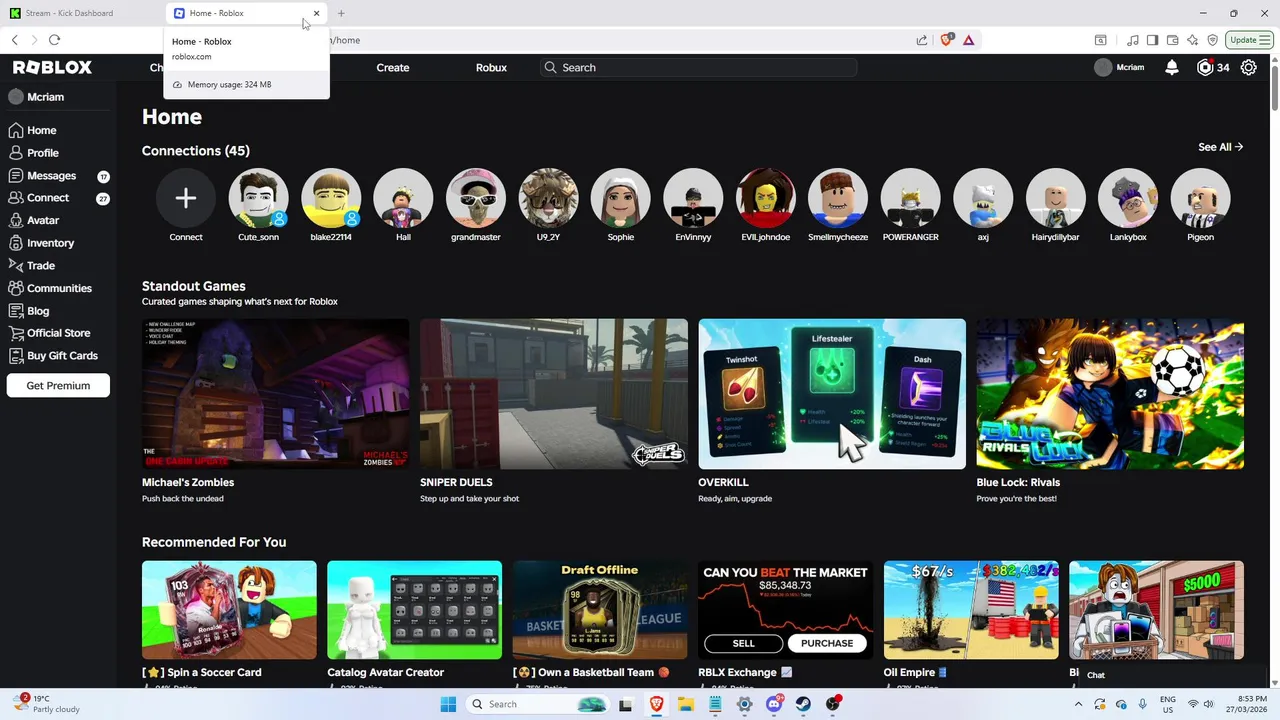Close the Home - Roblox tab
This screenshot has width=1280, height=720.
click(316, 13)
